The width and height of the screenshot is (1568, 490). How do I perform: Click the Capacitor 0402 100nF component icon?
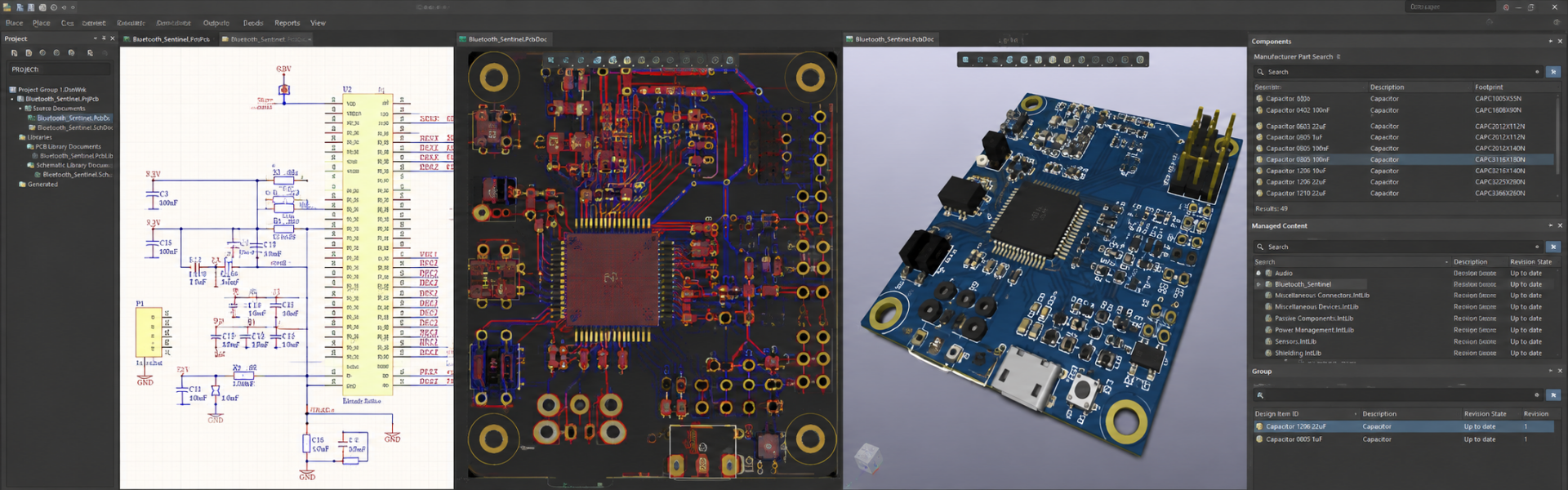tap(1259, 110)
